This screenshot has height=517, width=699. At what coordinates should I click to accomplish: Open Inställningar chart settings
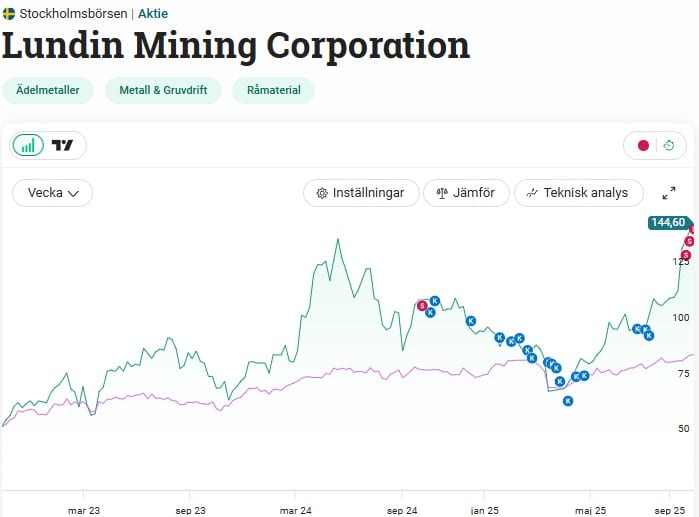click(x=361, y=193)
